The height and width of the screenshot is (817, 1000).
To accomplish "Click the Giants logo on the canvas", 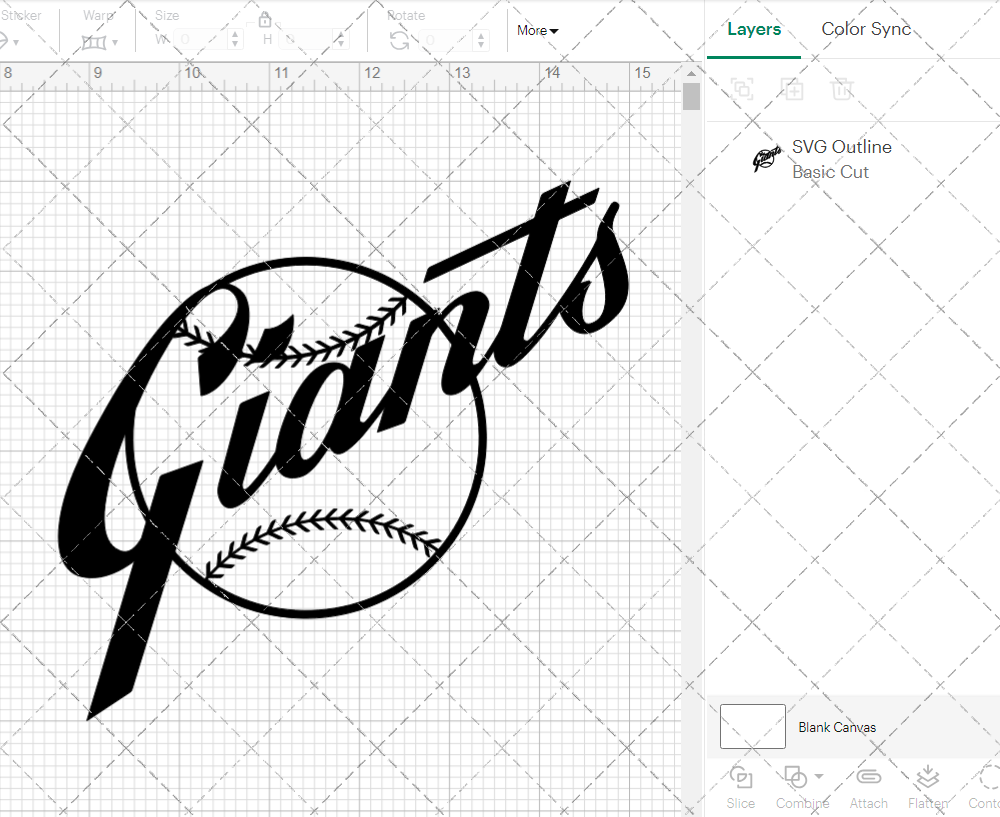I will (x=310, y=430).
